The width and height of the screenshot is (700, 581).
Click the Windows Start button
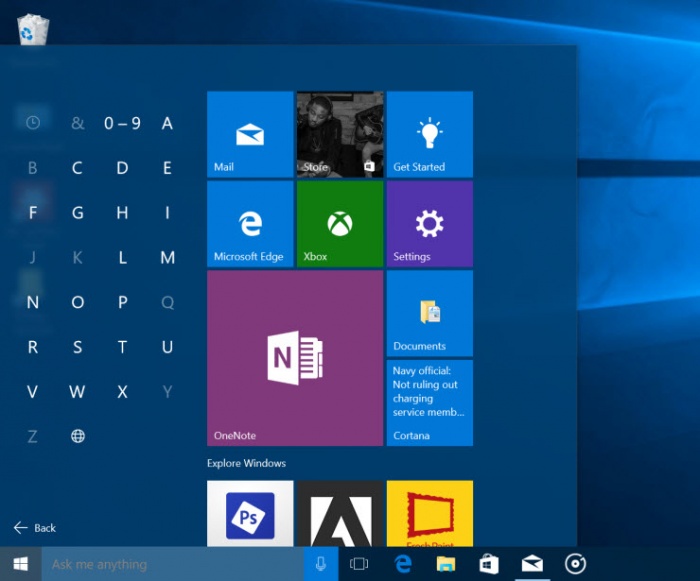[20, 564]
